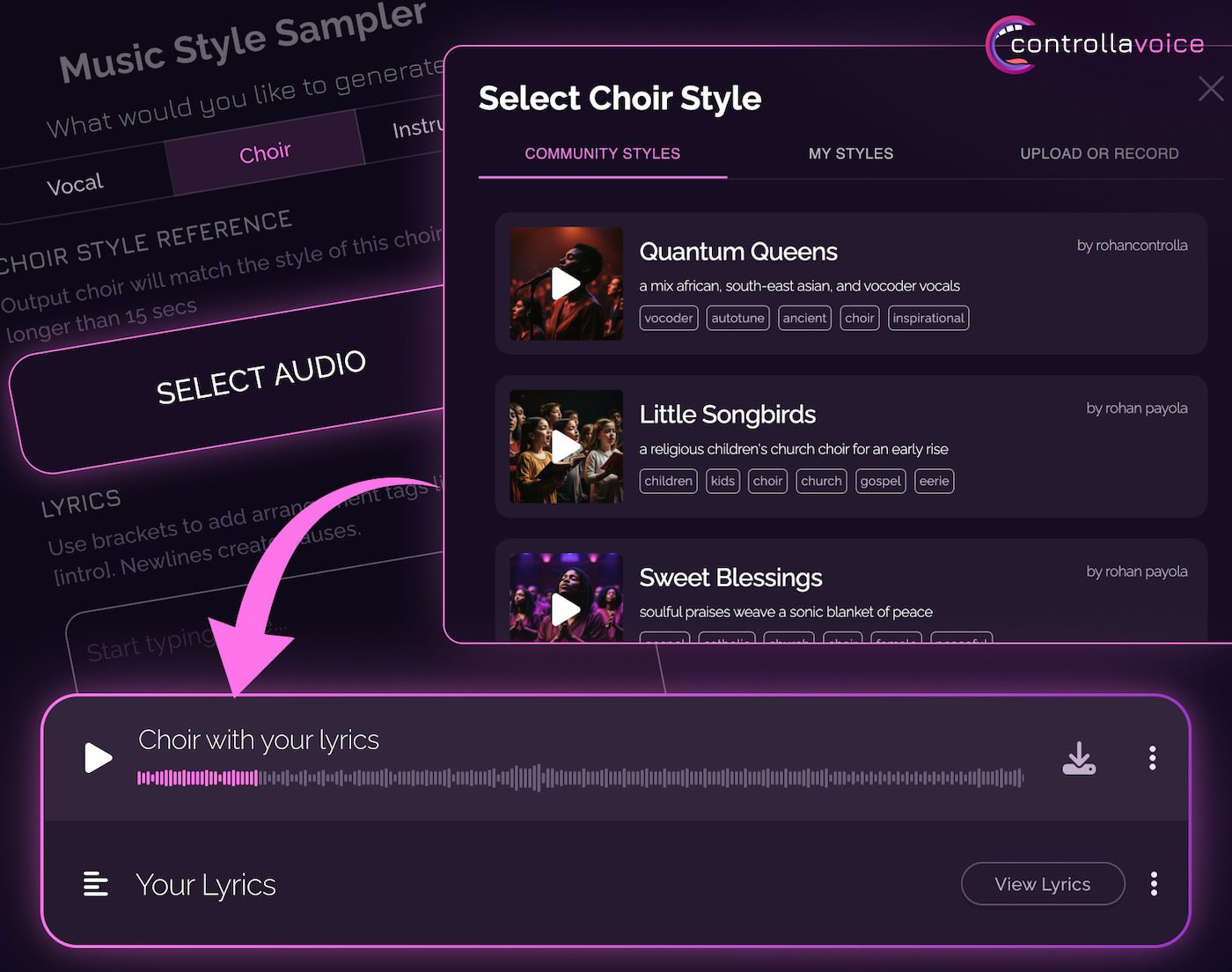Select the gospel tag on Little Songbirds

tap(880, 482)
